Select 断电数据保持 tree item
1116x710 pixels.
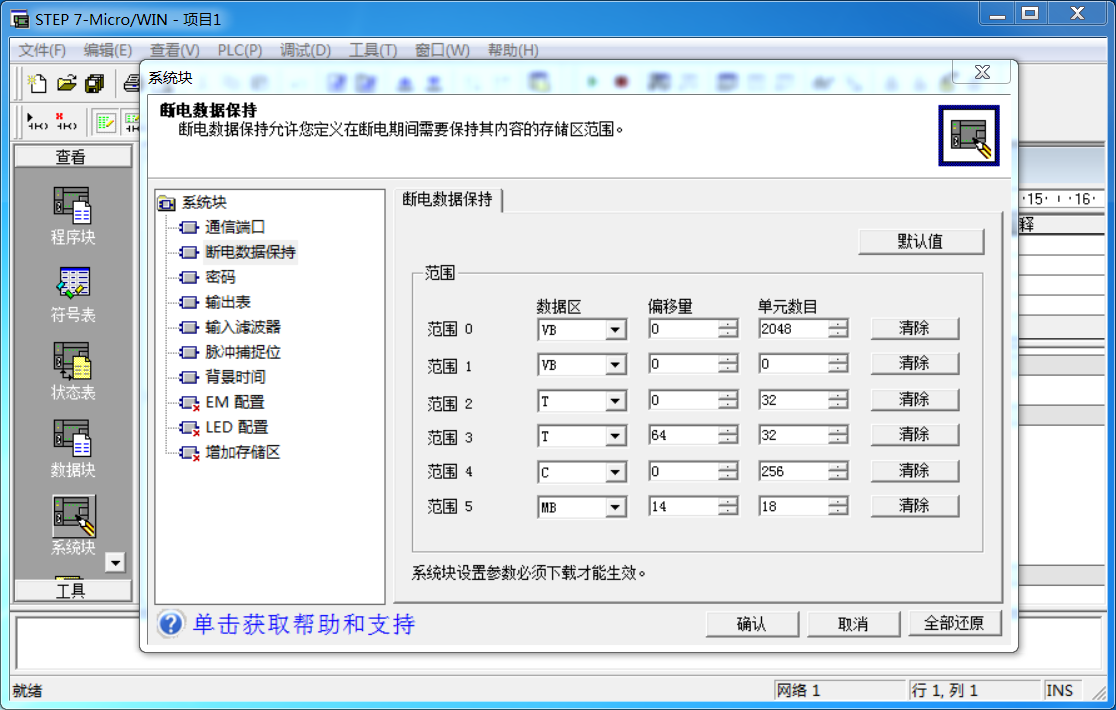pyautogui.click(x=250, y=252)
